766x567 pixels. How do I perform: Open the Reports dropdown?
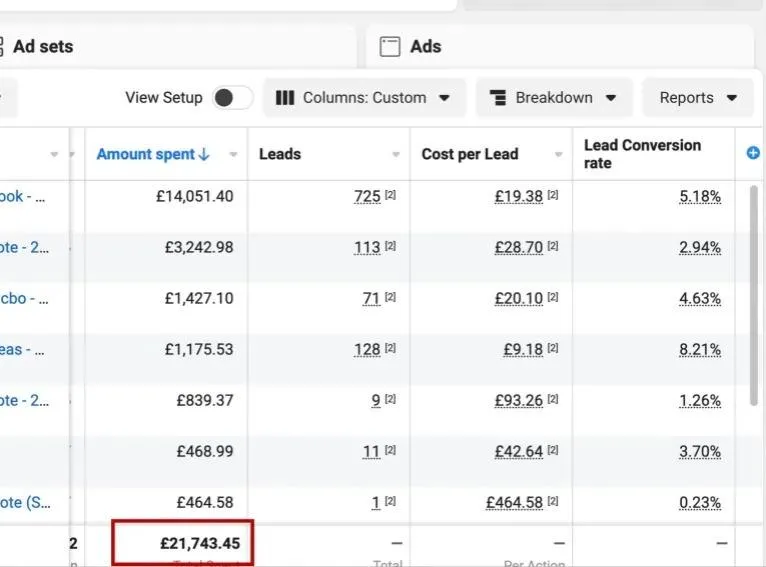click(x=698, y=98)
